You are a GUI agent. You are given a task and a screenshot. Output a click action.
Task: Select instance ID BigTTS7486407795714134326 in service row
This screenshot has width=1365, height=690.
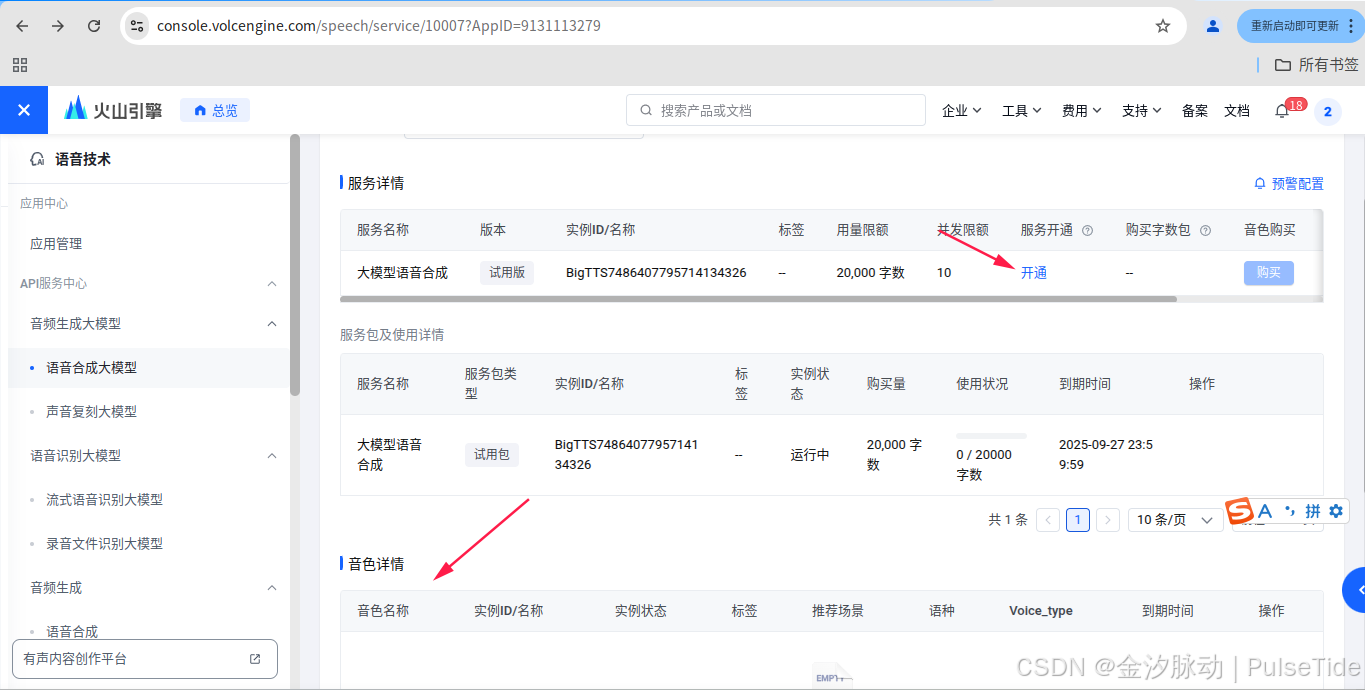point(656,273)
